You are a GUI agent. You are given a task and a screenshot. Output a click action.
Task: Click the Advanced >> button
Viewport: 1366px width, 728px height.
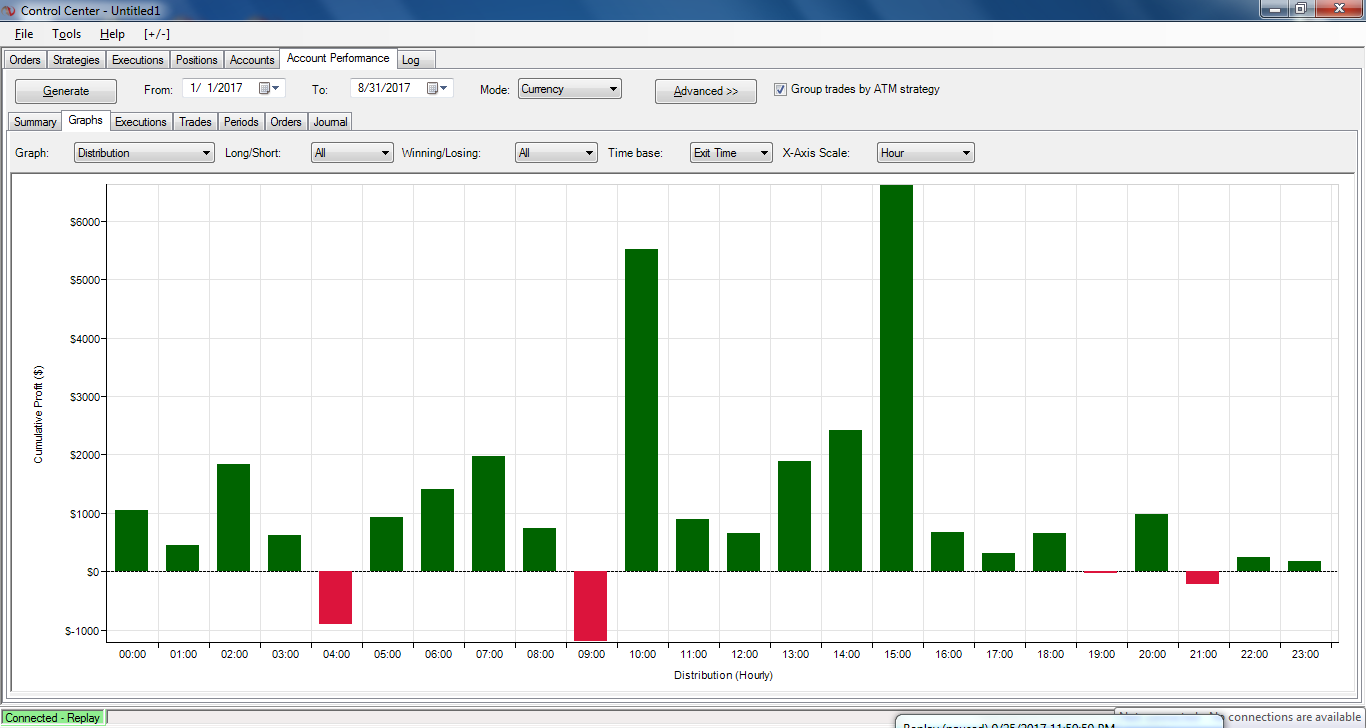pyautogui.click(x=706, y=91)
